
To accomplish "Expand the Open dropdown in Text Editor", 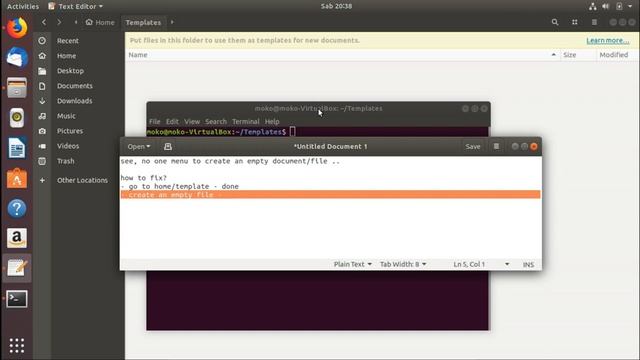I will coord(139,147).
